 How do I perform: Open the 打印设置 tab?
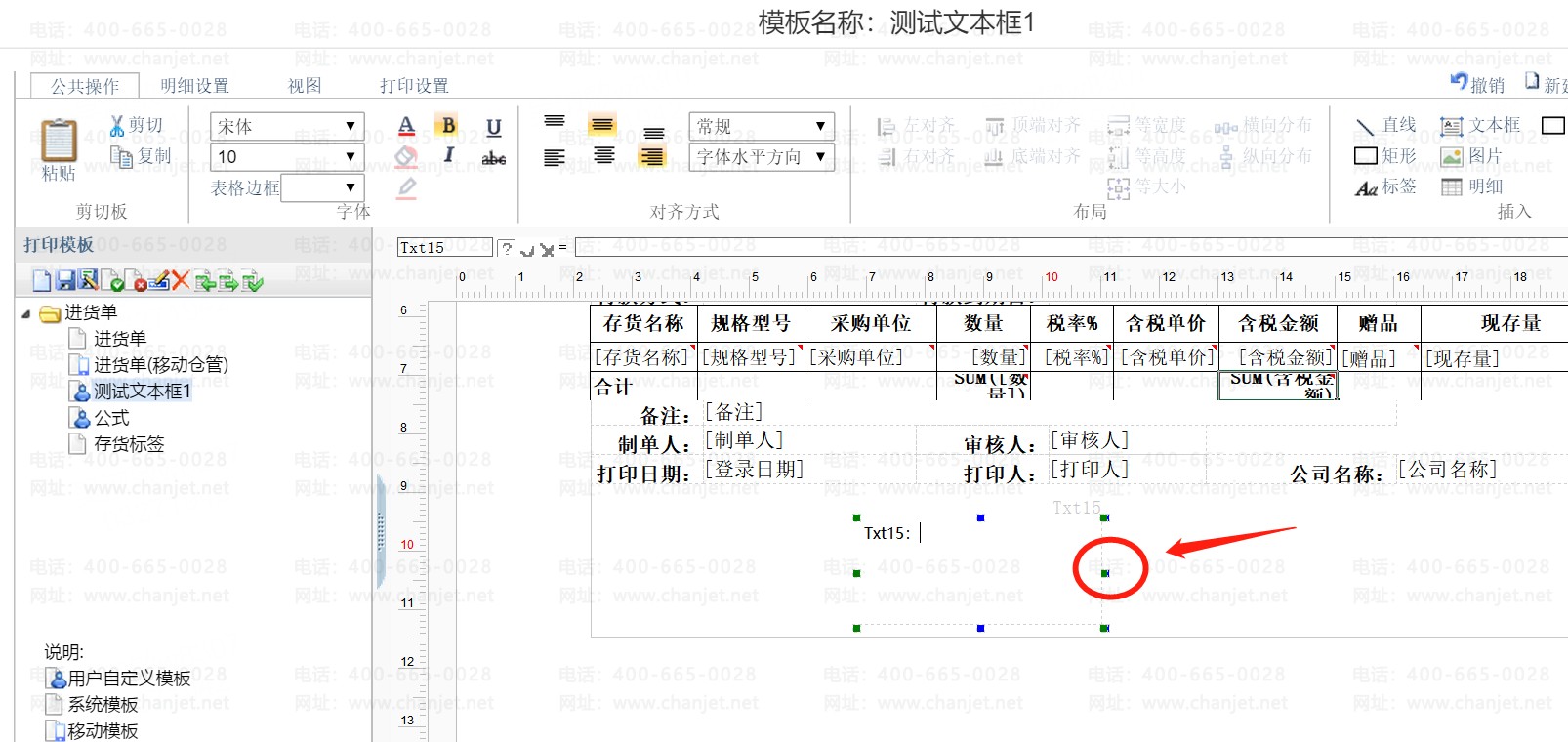(x=414, y=86)
